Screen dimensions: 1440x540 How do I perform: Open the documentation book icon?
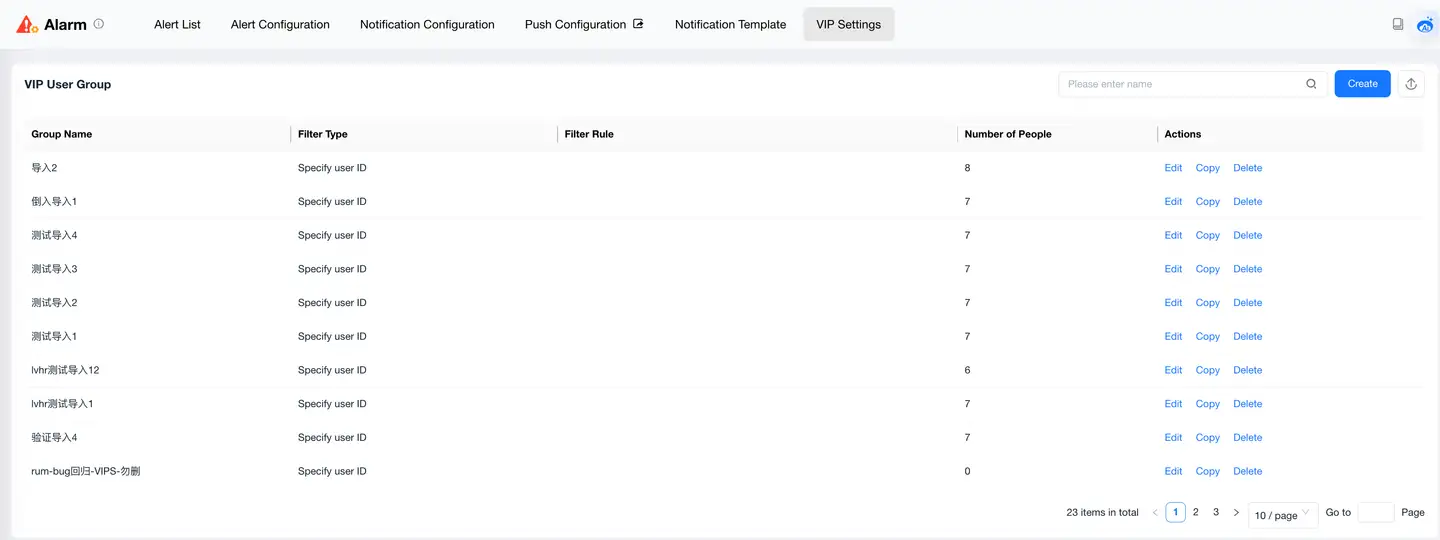[1398, 24]
